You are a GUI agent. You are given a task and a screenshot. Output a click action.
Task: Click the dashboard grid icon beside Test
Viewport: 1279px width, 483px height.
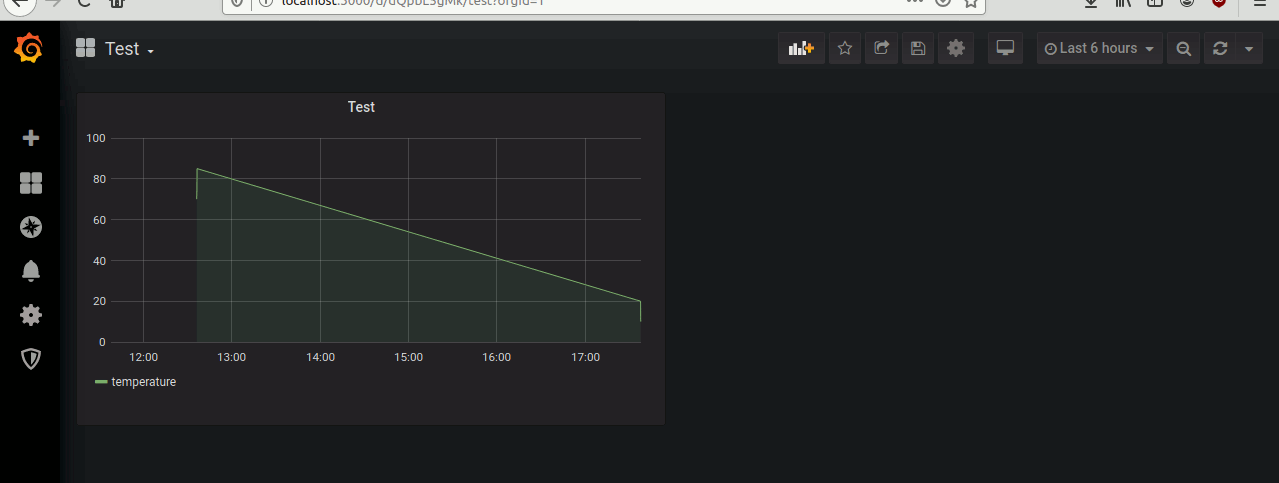pyautogui.click(x=85, y=48)
